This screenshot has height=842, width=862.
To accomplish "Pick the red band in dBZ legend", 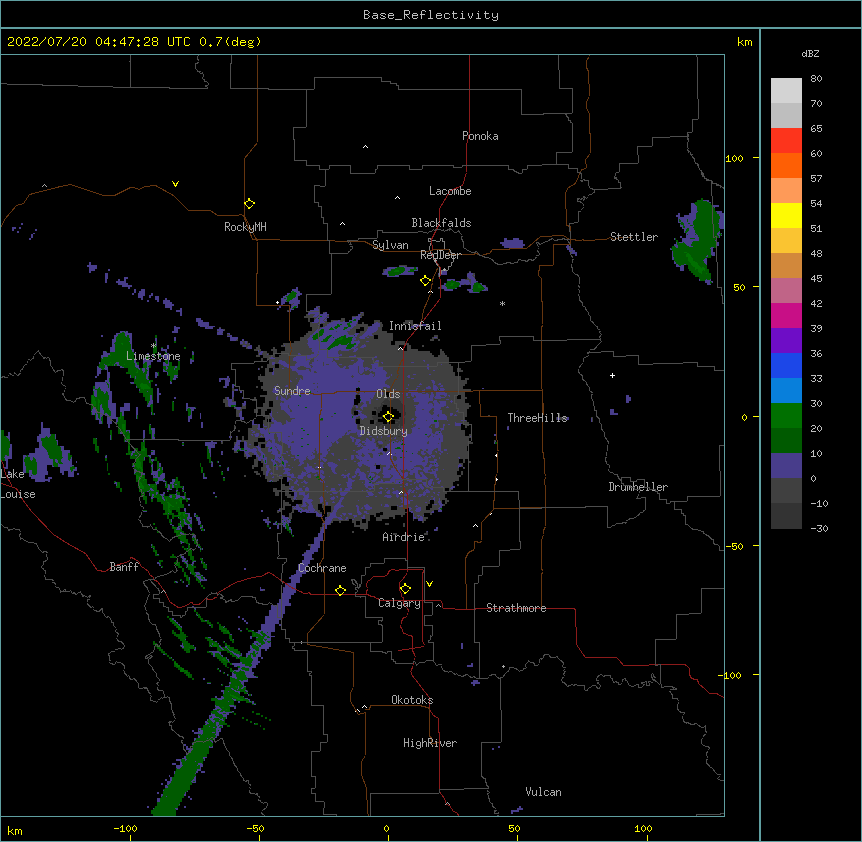I will pyautogui.click(x=786, y=141).
